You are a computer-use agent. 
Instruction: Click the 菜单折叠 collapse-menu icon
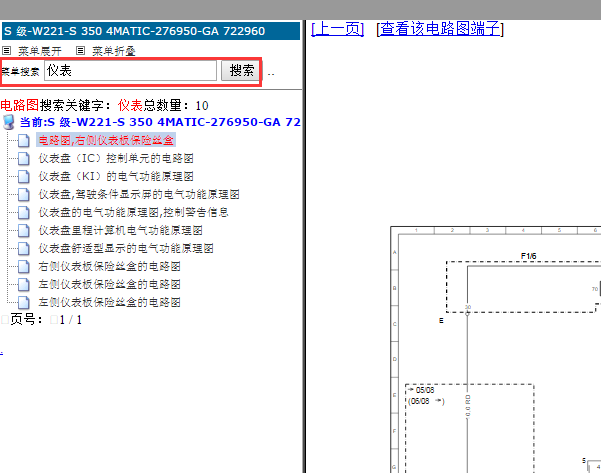(x=80, y=51)
